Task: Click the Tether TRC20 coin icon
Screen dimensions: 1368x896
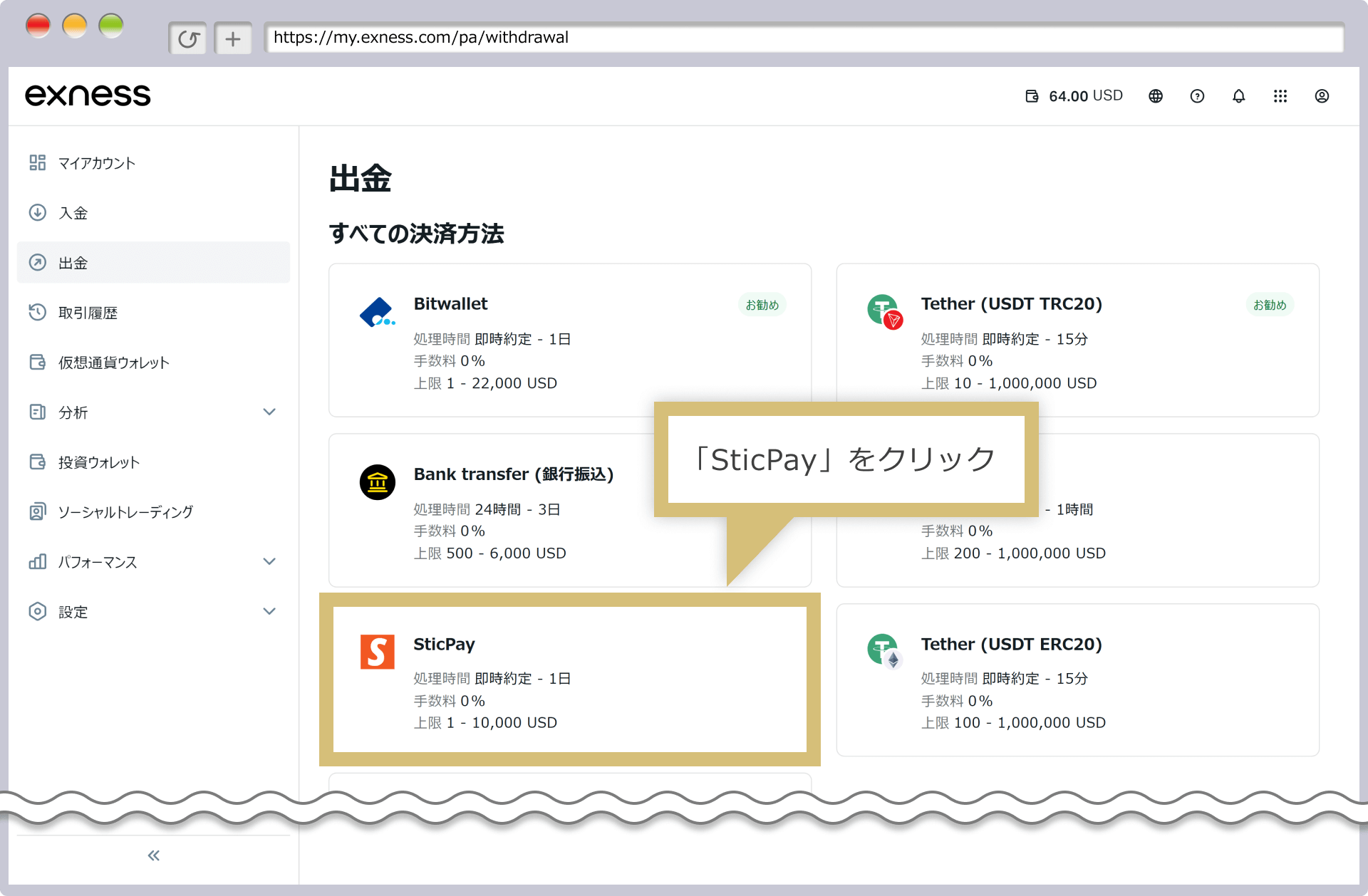Action: pos(885,312)
